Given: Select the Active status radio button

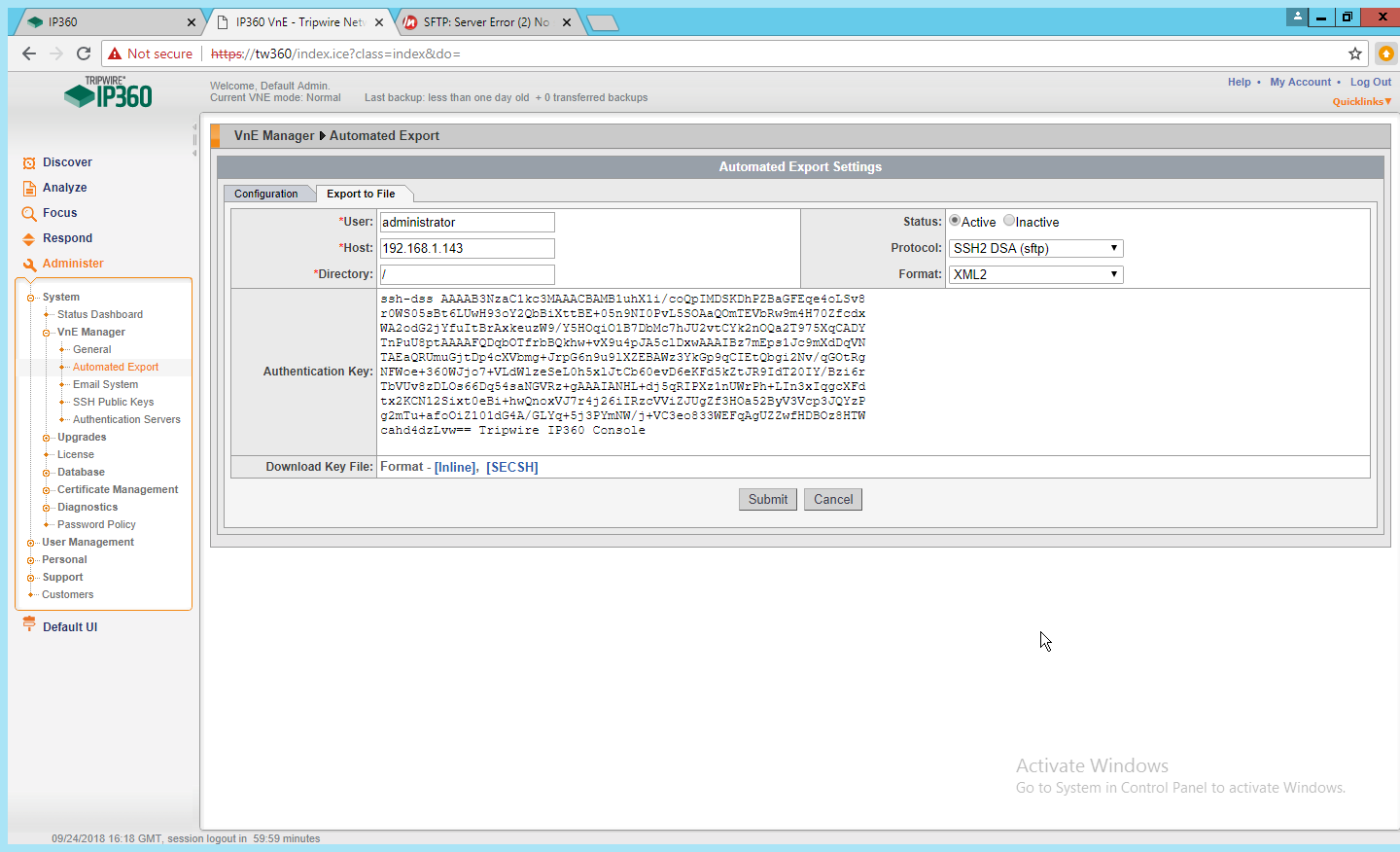Looking at the screenshot, I should tap(955, 221).
